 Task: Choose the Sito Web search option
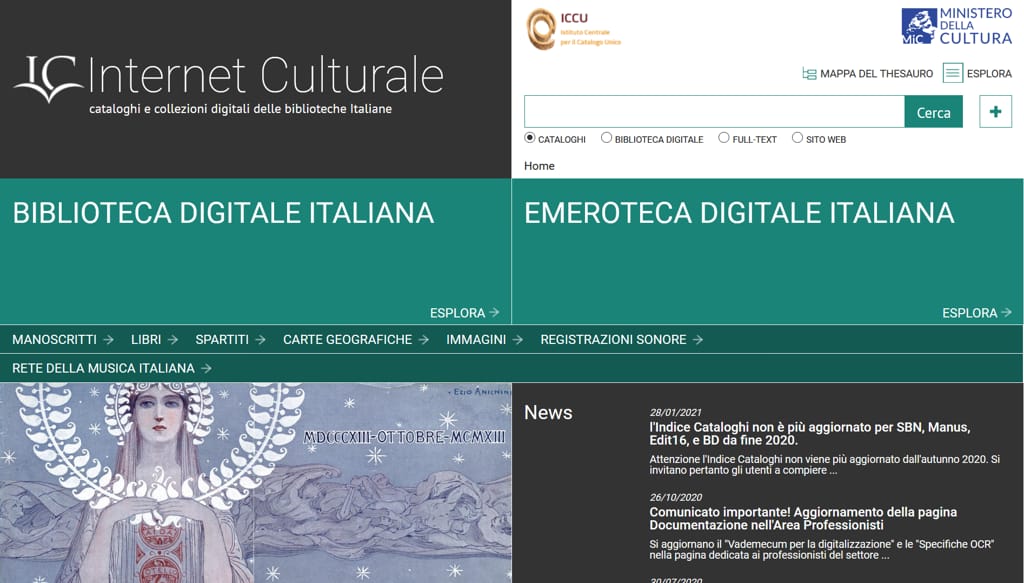coord(797,138)
